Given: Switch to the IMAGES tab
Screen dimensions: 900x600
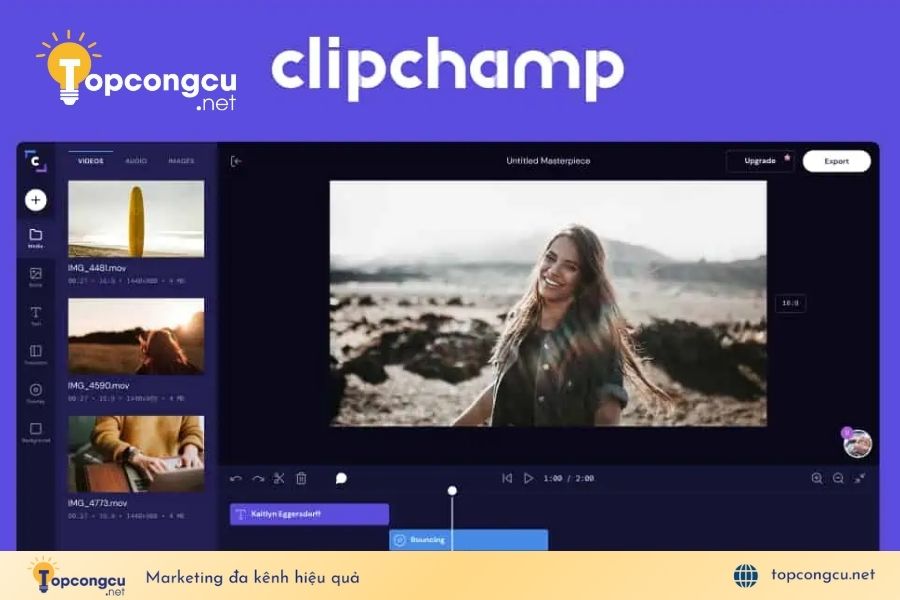Looking at the screenshot, I should tap(181, 161).
